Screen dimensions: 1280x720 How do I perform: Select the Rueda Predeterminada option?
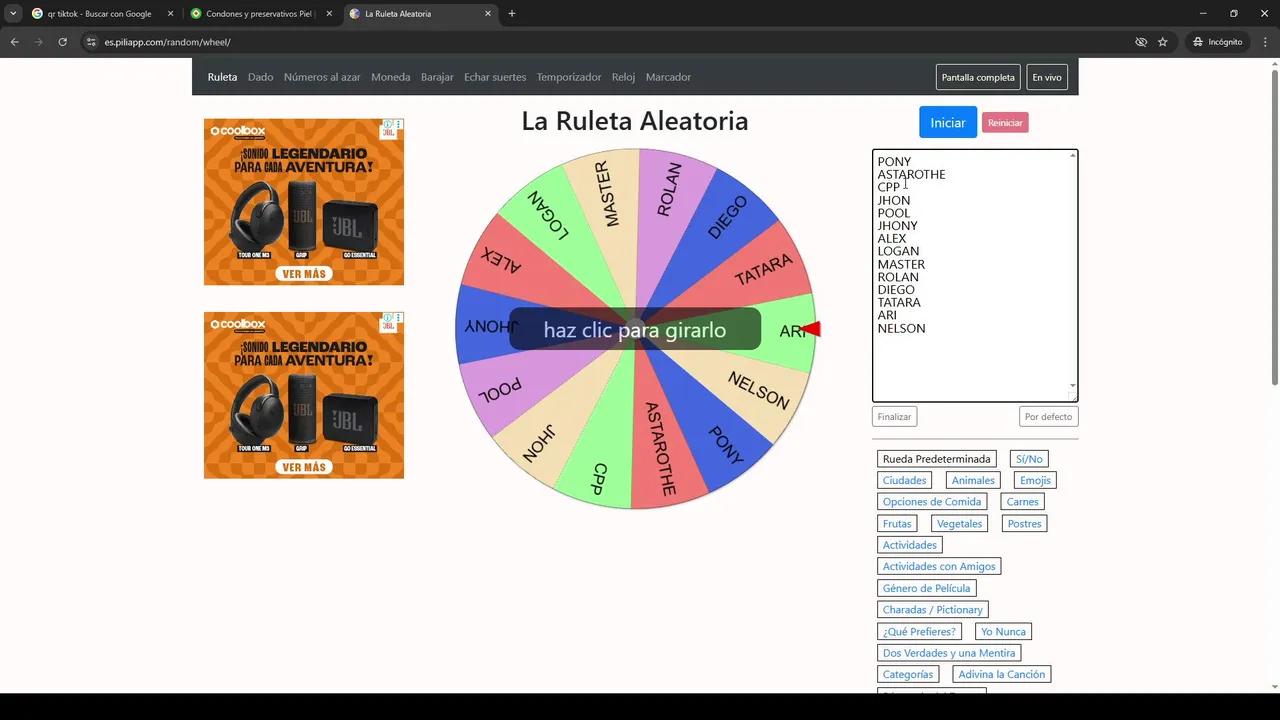tap(937, 459)
